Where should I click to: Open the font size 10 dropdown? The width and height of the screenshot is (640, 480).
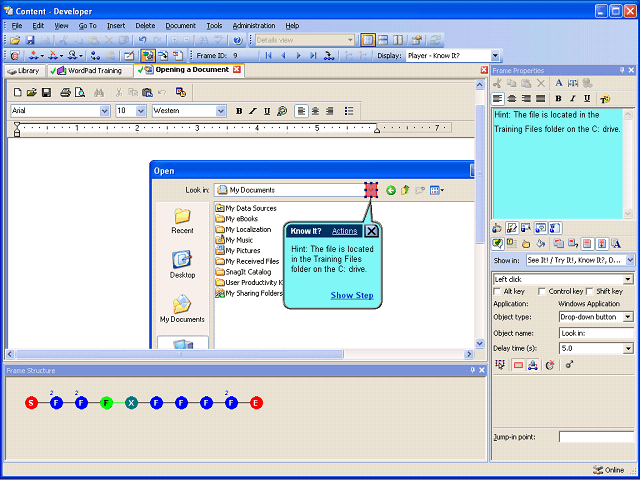coord(141,111)
